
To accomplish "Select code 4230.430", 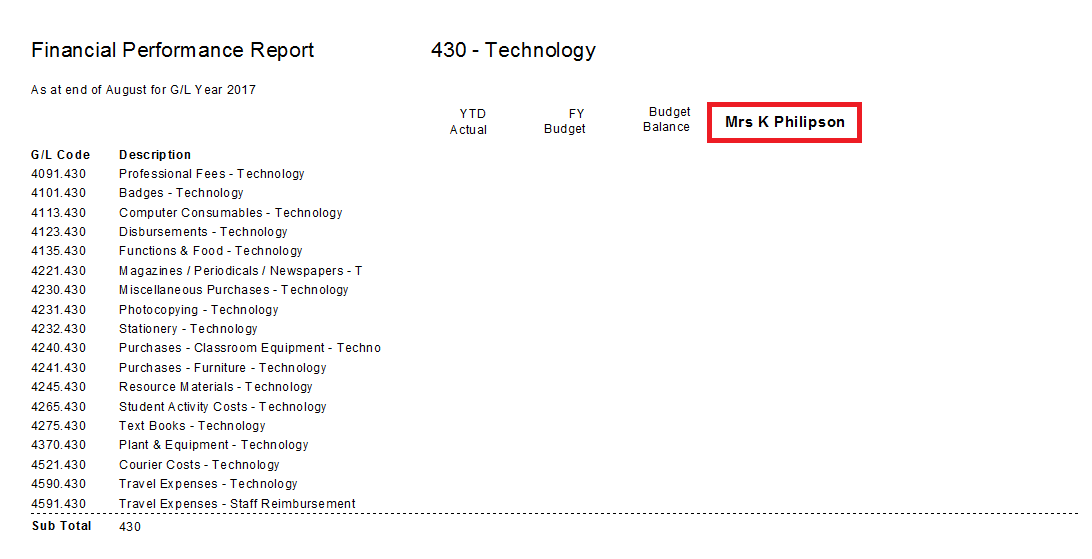I will (x=58, y=290).
